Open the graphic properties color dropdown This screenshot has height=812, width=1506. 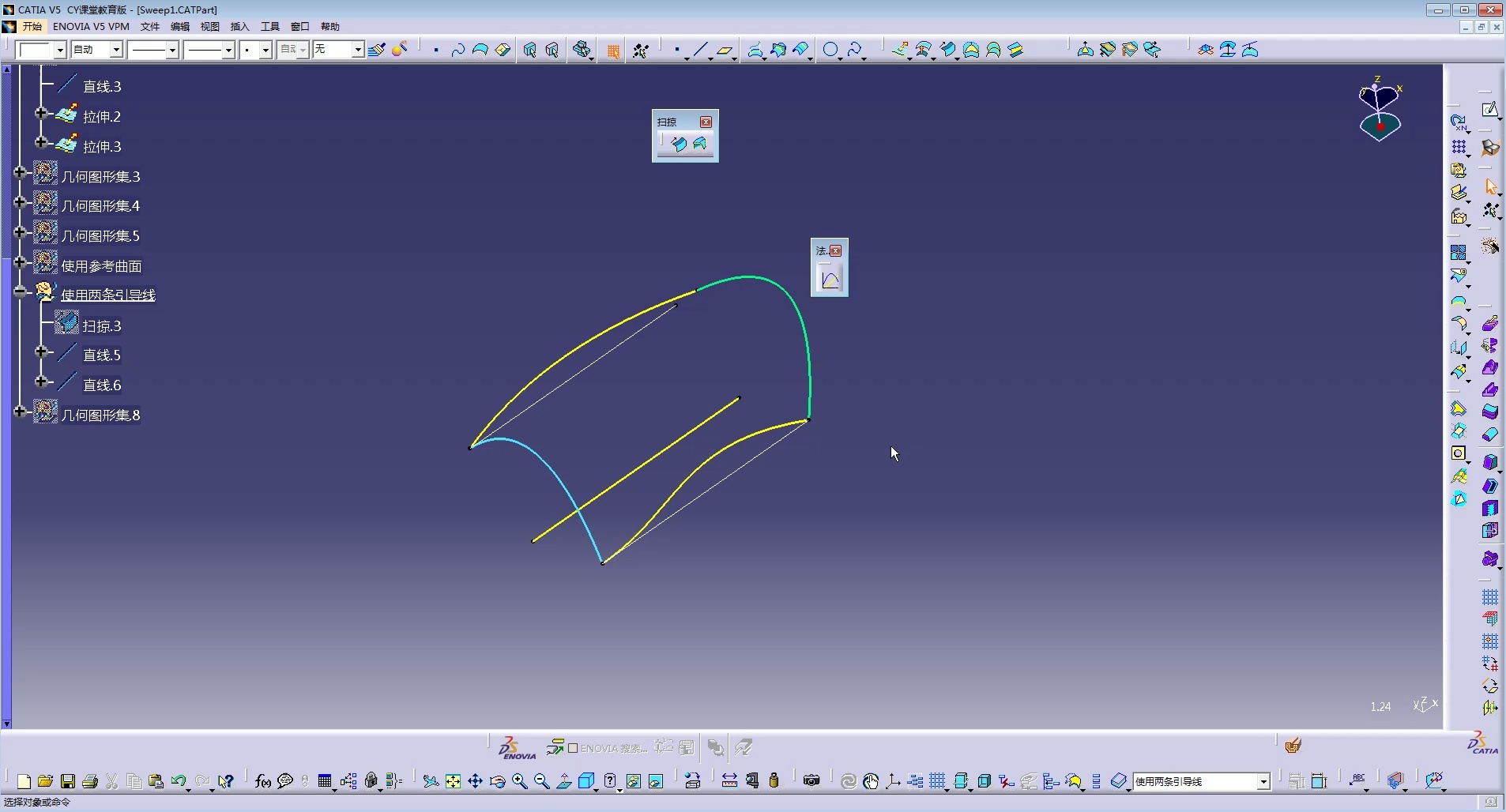tap(60, 50)
